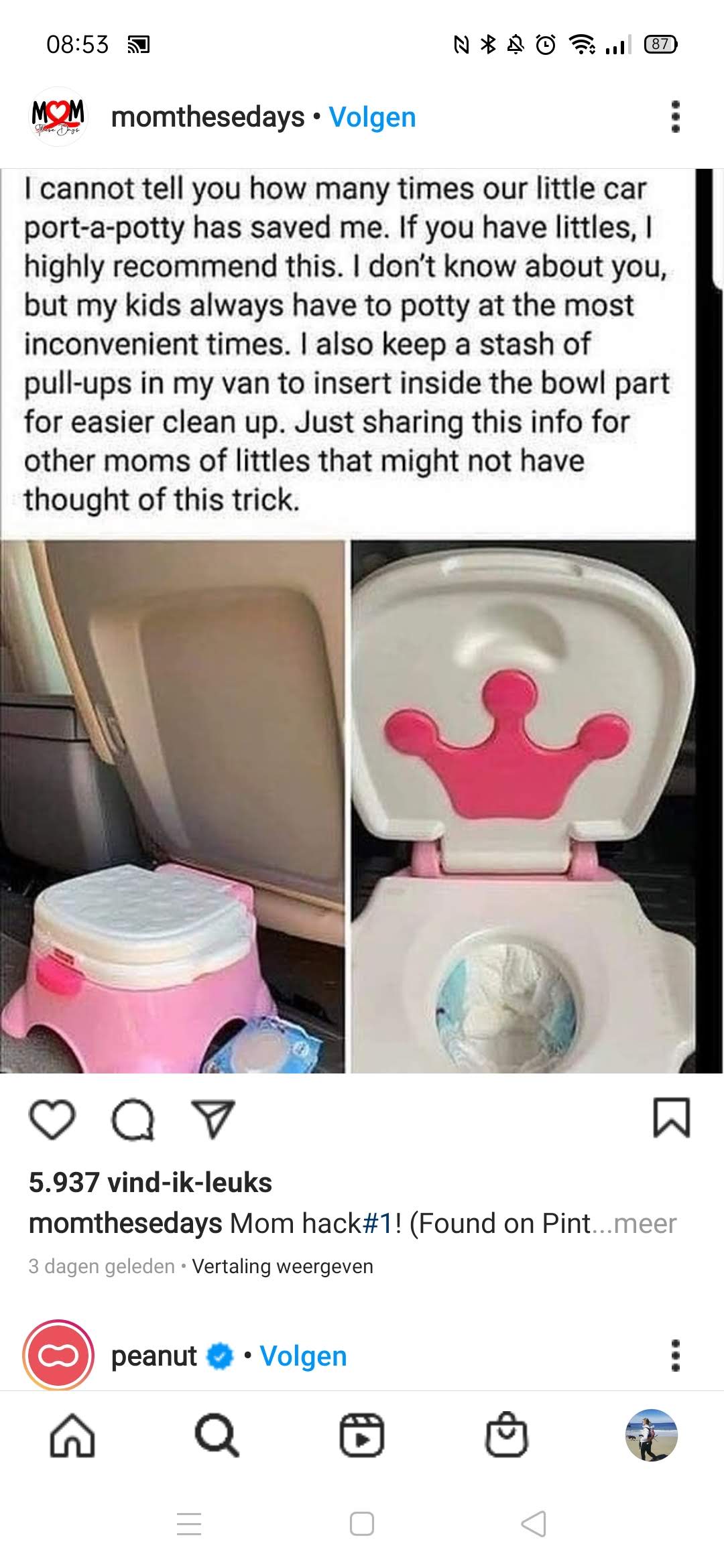724x1568 pixels.
Task: Open the Home feed tab
Action: (x=72, y=1435)
